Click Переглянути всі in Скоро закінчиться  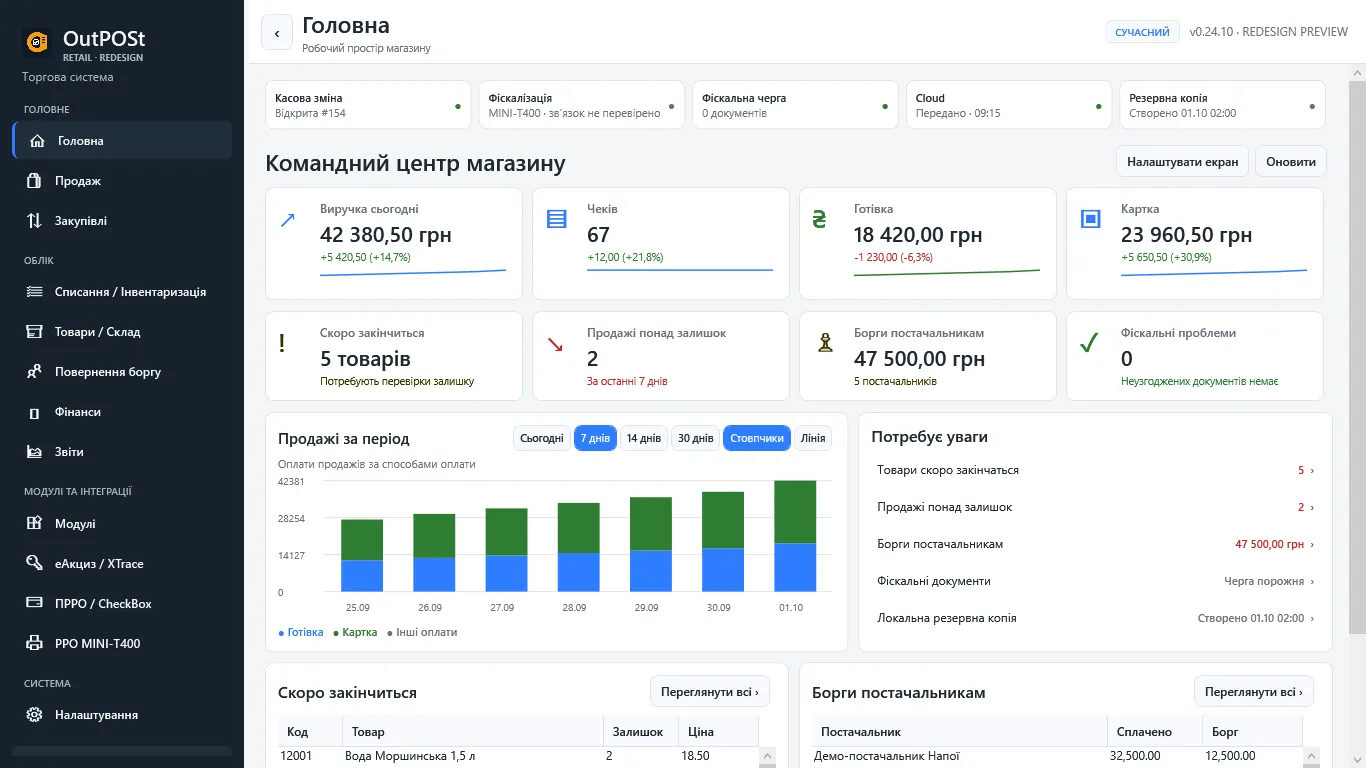click(710, 691)
